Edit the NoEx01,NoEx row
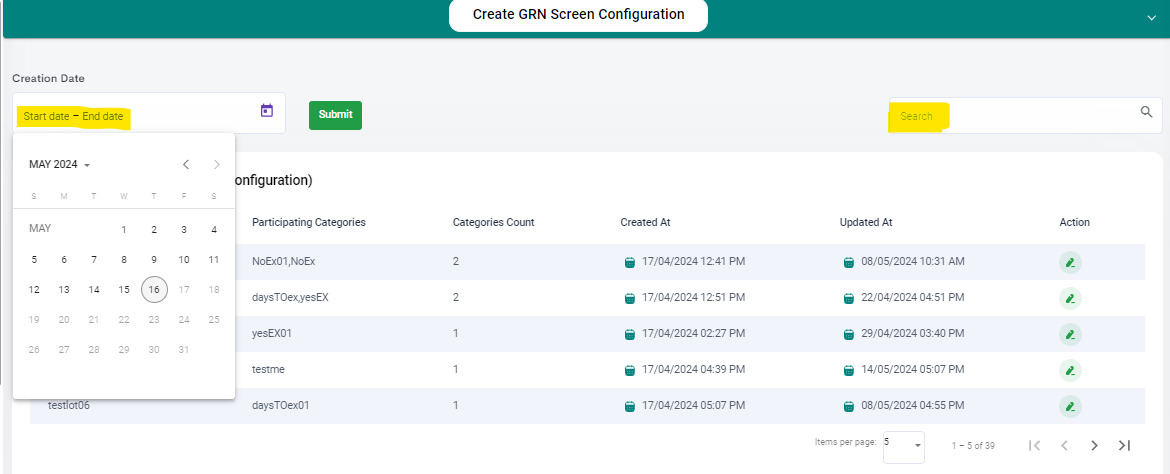Image resolution: width=1170 pixels, height=474 pixels. (1070, 263)
